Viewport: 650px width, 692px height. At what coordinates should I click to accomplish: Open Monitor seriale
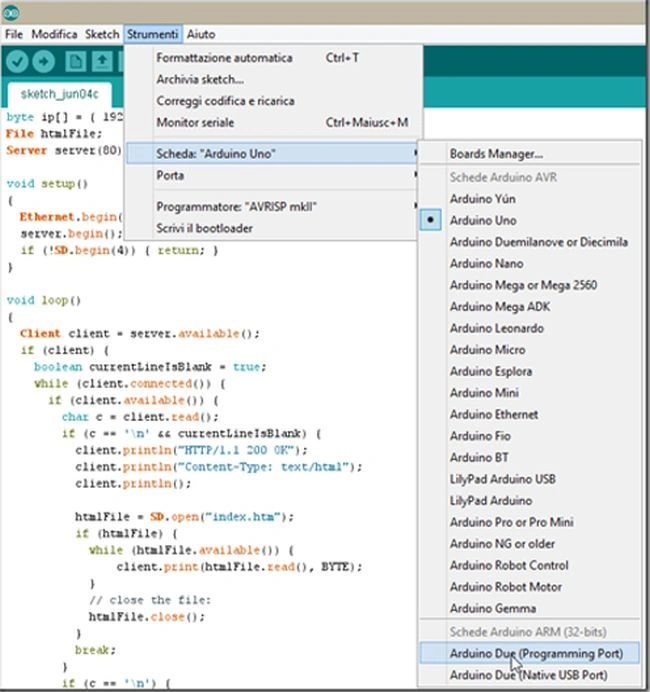point(272,123)
